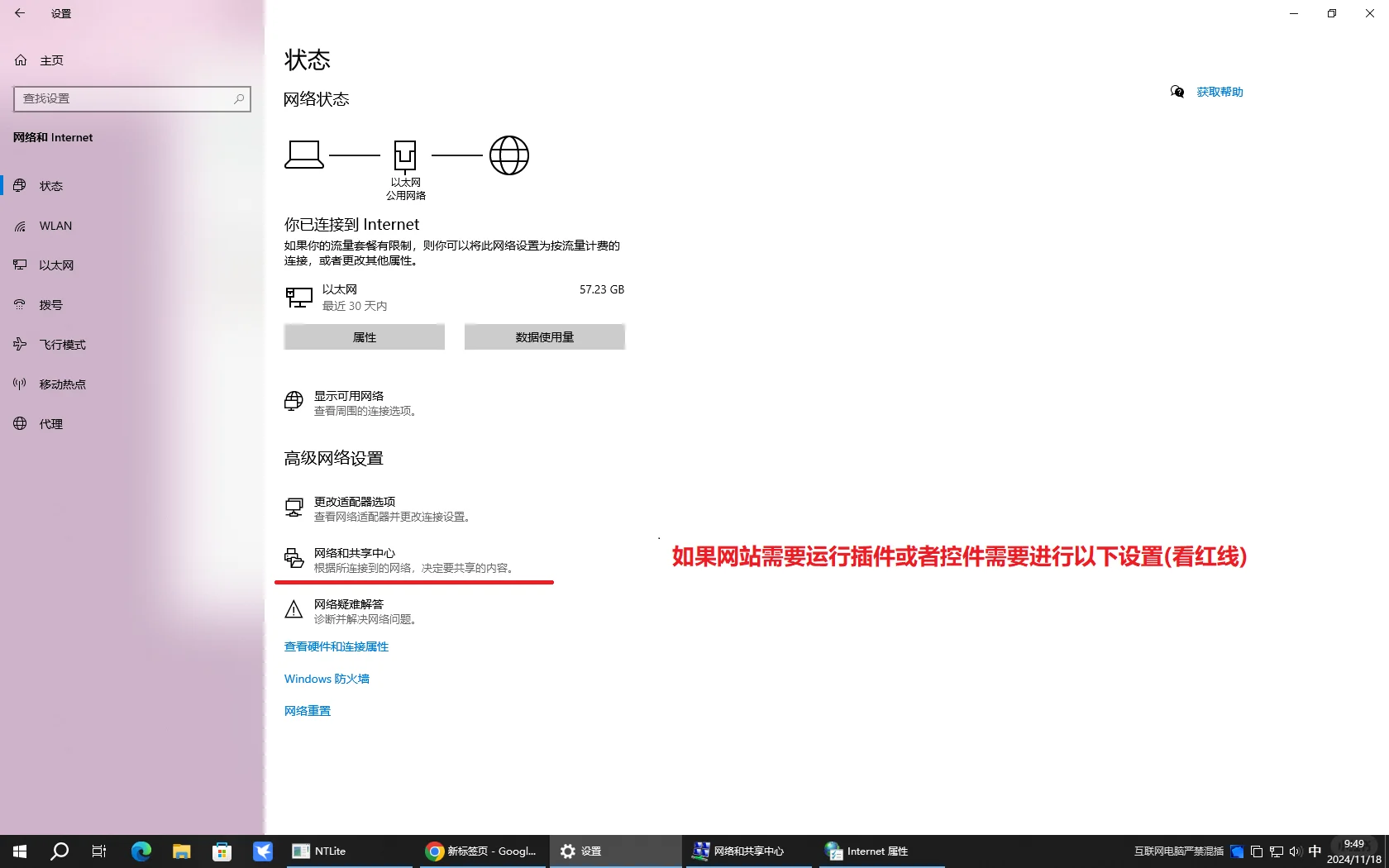This screenshot has height=868, width=1389.
Task: Click the adapter monitor icon beside 更改适配器选项
Action: [x=294, y=508]
